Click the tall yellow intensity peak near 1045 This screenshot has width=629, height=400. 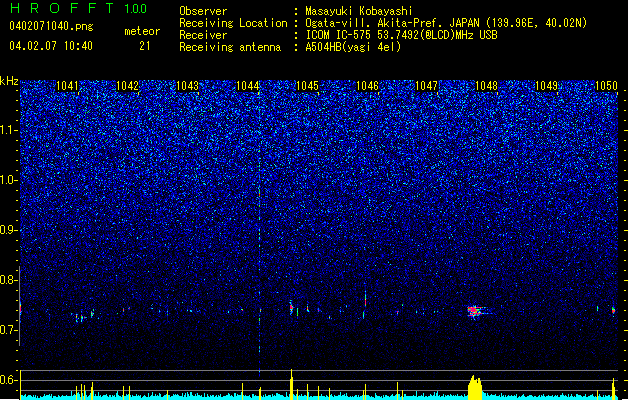tap(292, 384)
